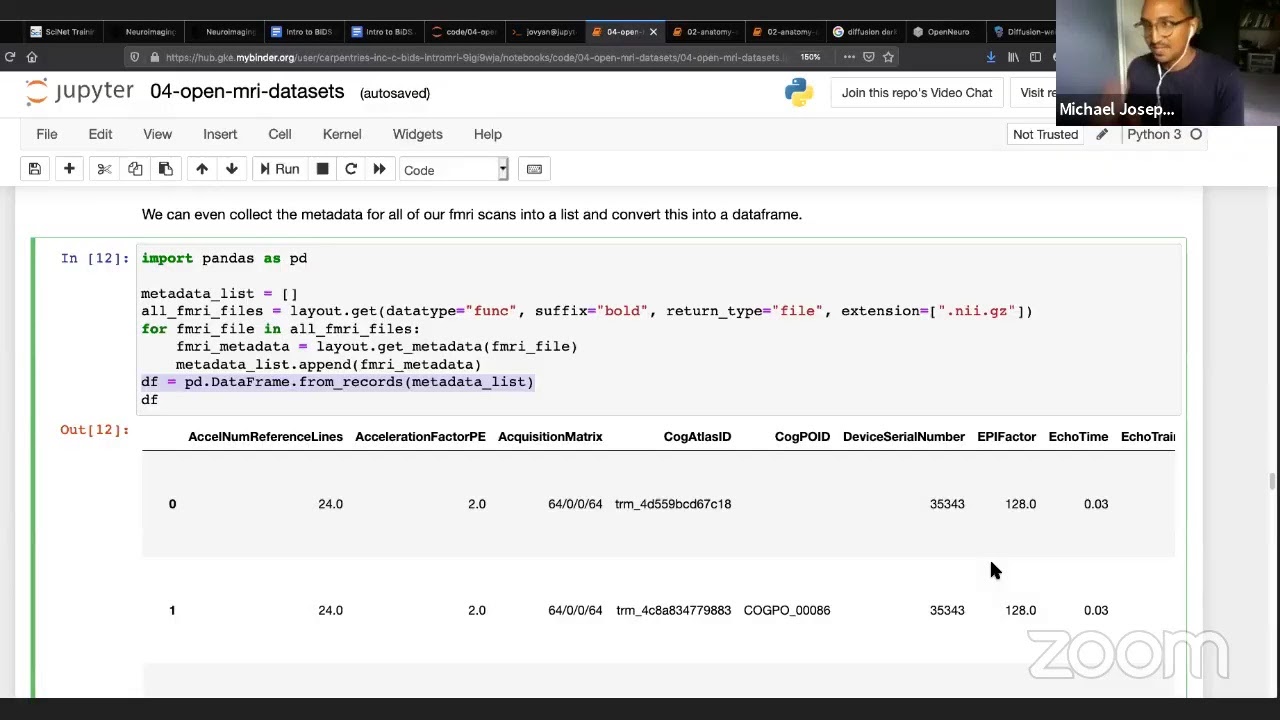This screenshot has width=1280, height=720.
Task: Click Join this repo's Video Chat button
Action: click(x=917, y=93)
